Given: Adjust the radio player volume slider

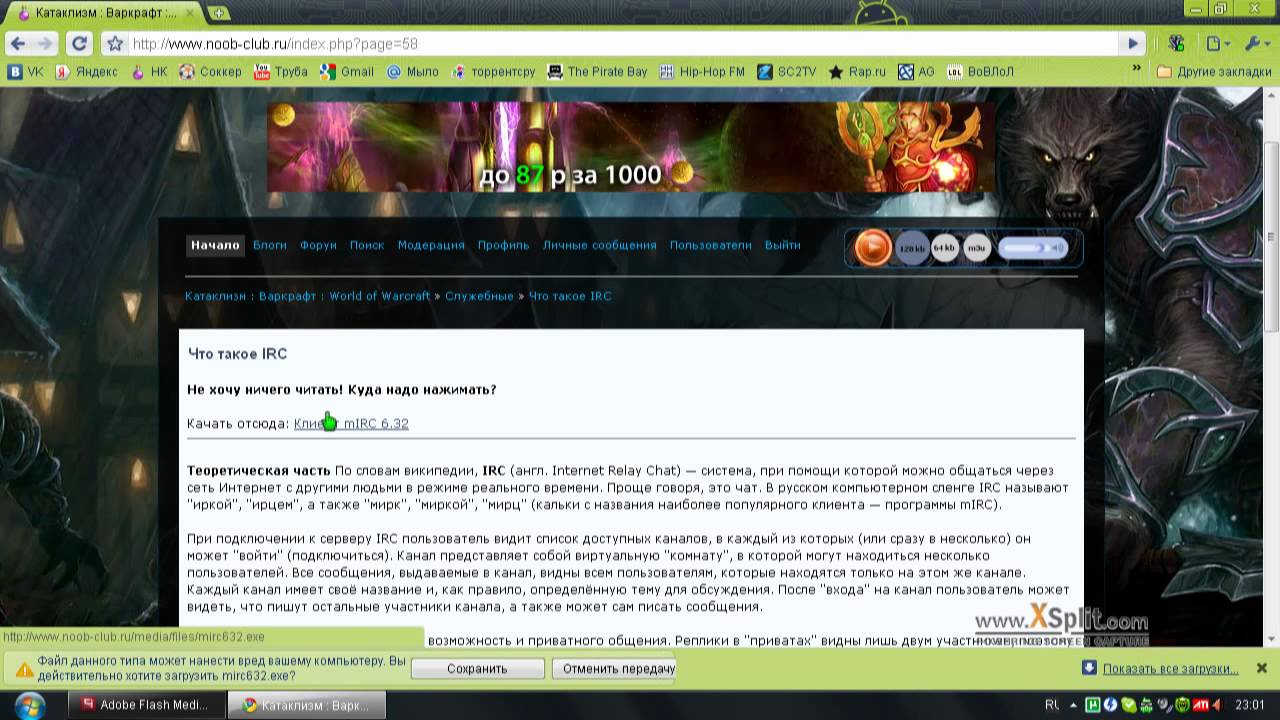Looking at the screenshot, I should pyautogui.click(x=1032, y=247).
